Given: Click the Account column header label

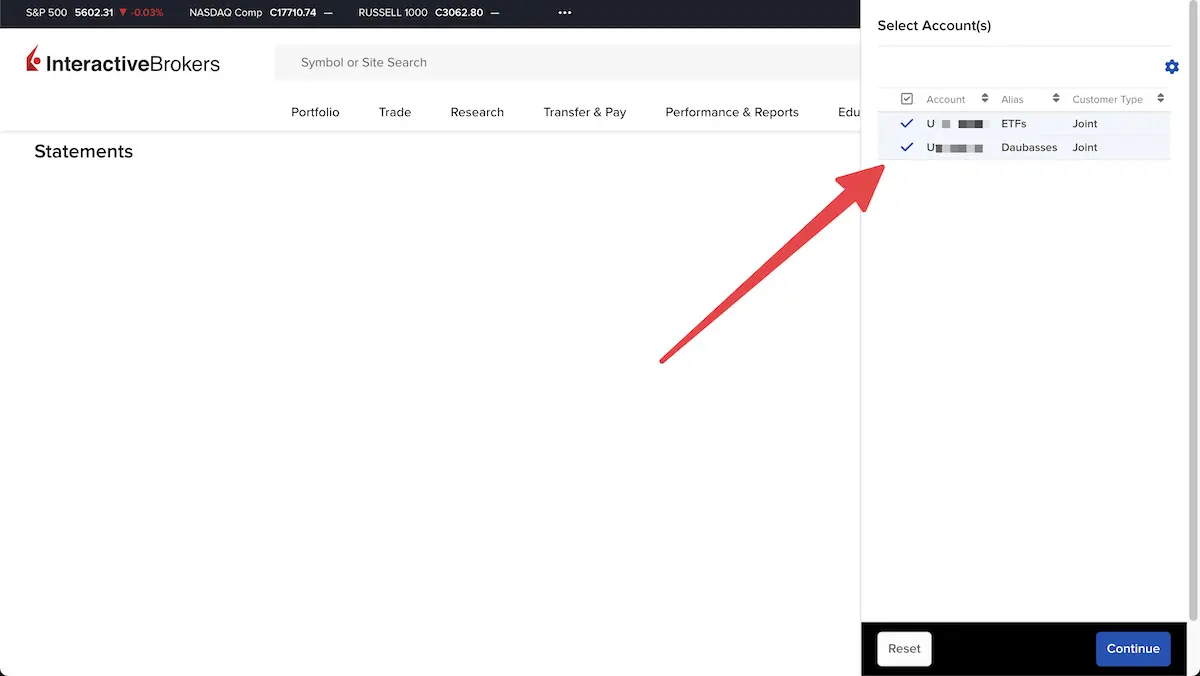Looking at the screenshot, I should click(946, 99).
